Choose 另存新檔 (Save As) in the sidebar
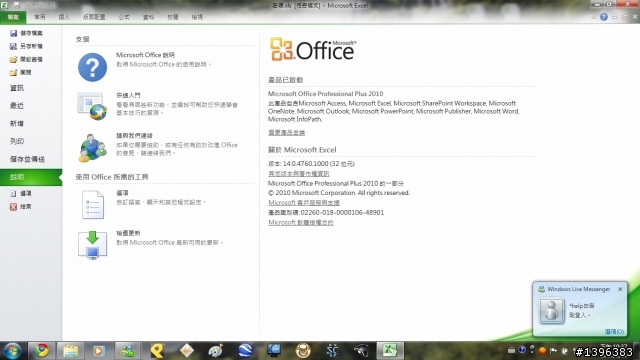The height and width of the screenshot is (360, 640). tap(26, 46)
